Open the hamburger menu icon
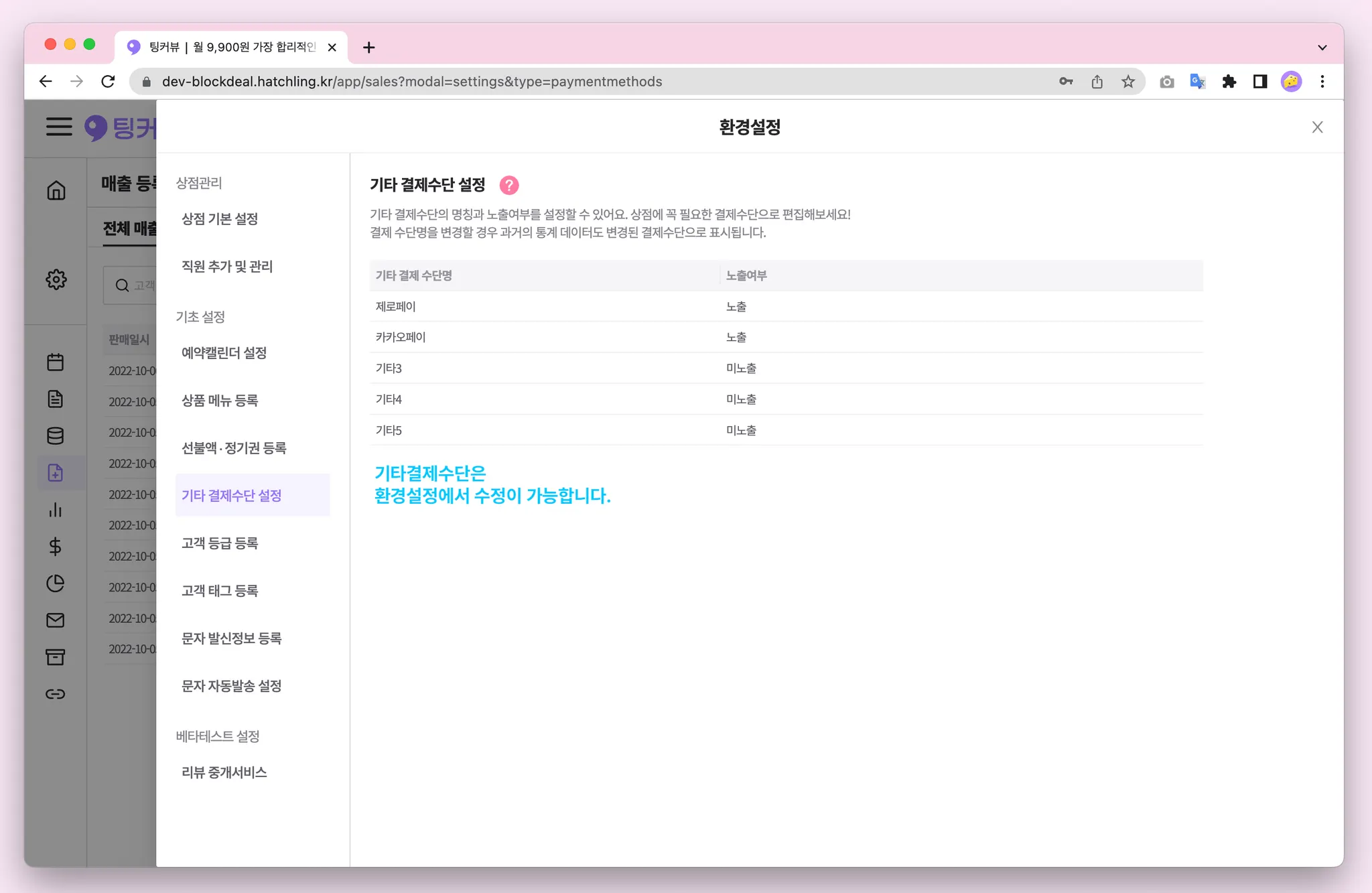 pos(59,127)
